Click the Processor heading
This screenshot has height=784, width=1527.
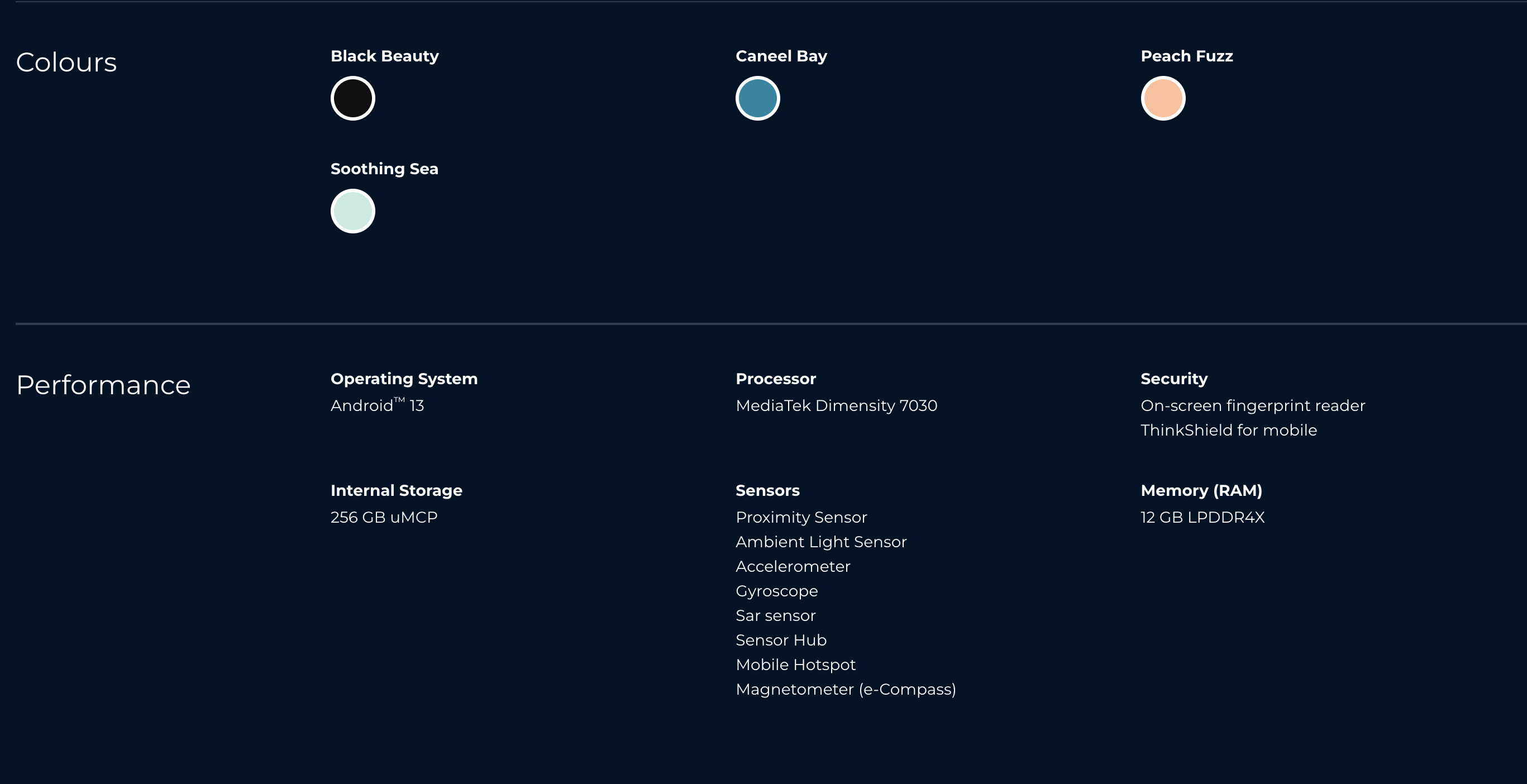click(x=775, y=379)
